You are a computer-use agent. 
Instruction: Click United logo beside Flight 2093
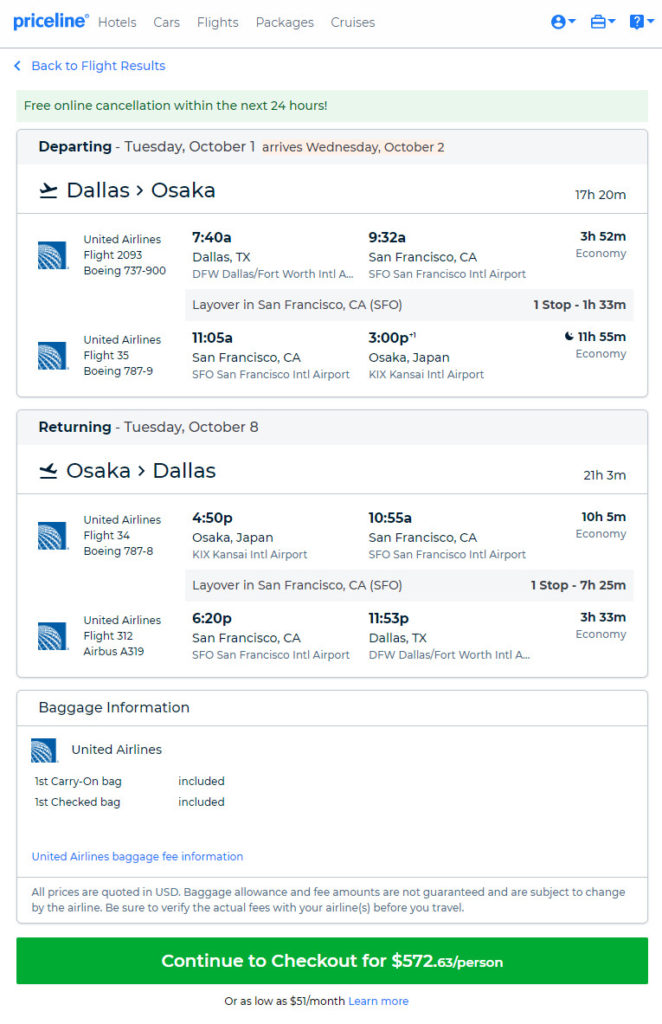[52, 255]
